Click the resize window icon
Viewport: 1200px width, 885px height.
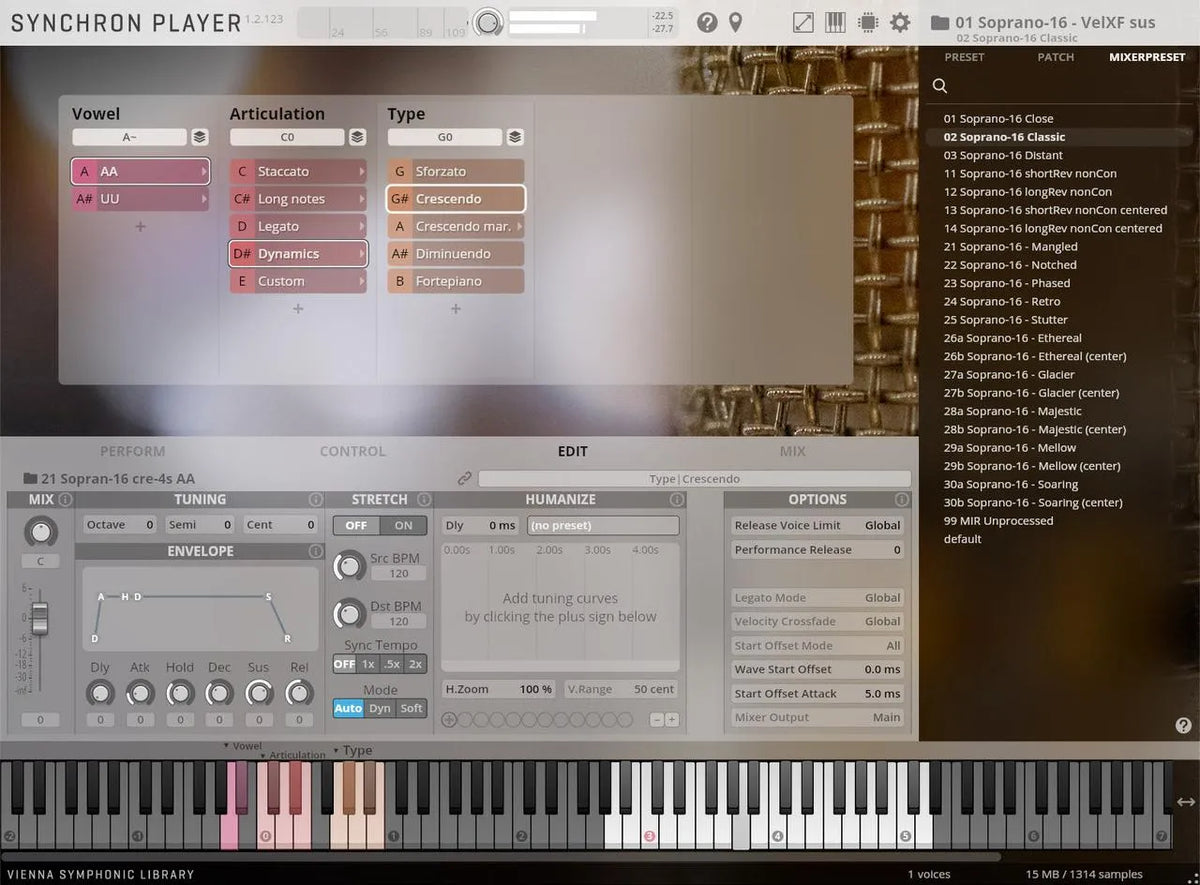coord(802,22)
